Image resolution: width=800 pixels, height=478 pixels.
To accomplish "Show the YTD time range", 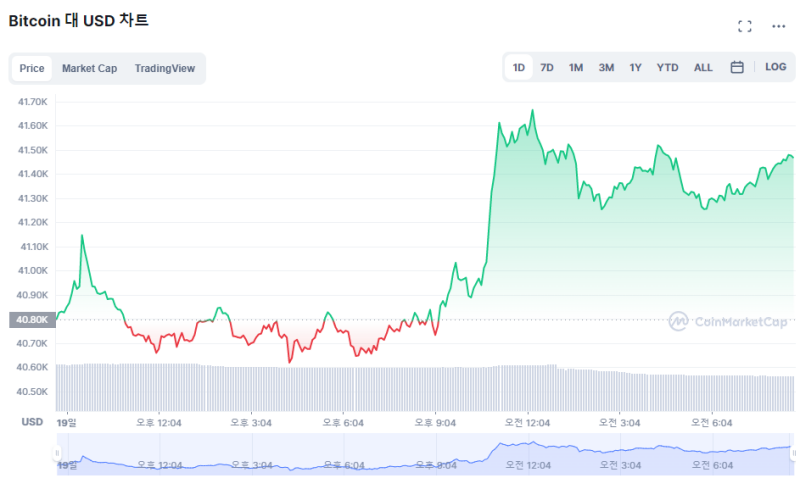I will [x=667, y=67].
